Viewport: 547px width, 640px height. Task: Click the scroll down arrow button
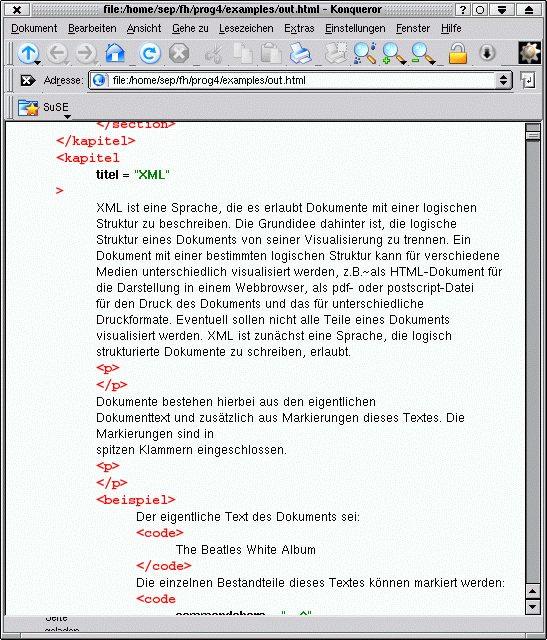[532, 606]
